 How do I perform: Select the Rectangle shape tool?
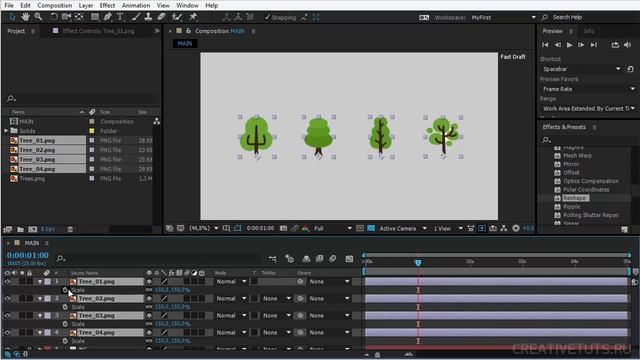pos(95,17)
